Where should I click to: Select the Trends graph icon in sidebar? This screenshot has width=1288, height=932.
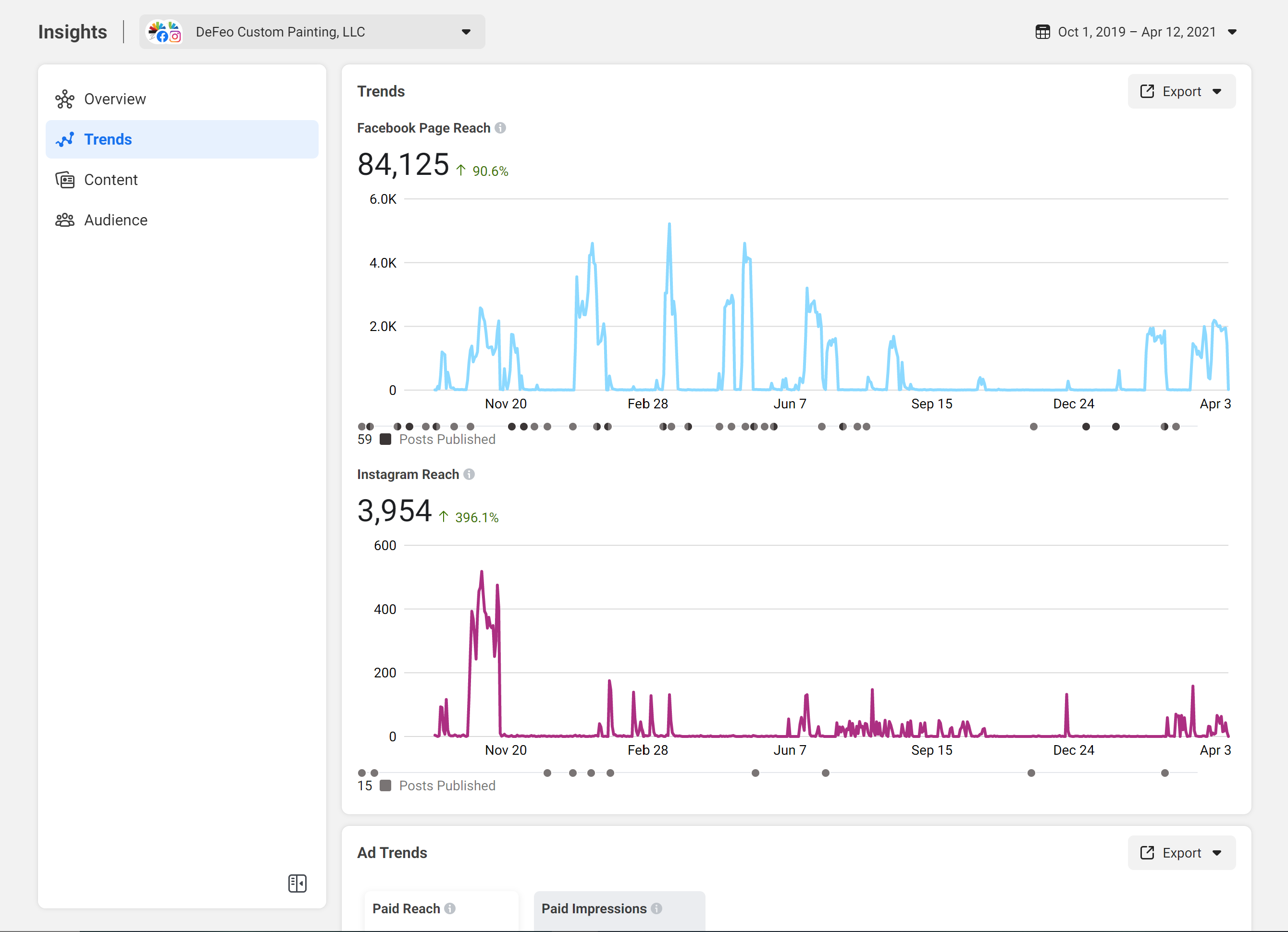tap(65, 140)
